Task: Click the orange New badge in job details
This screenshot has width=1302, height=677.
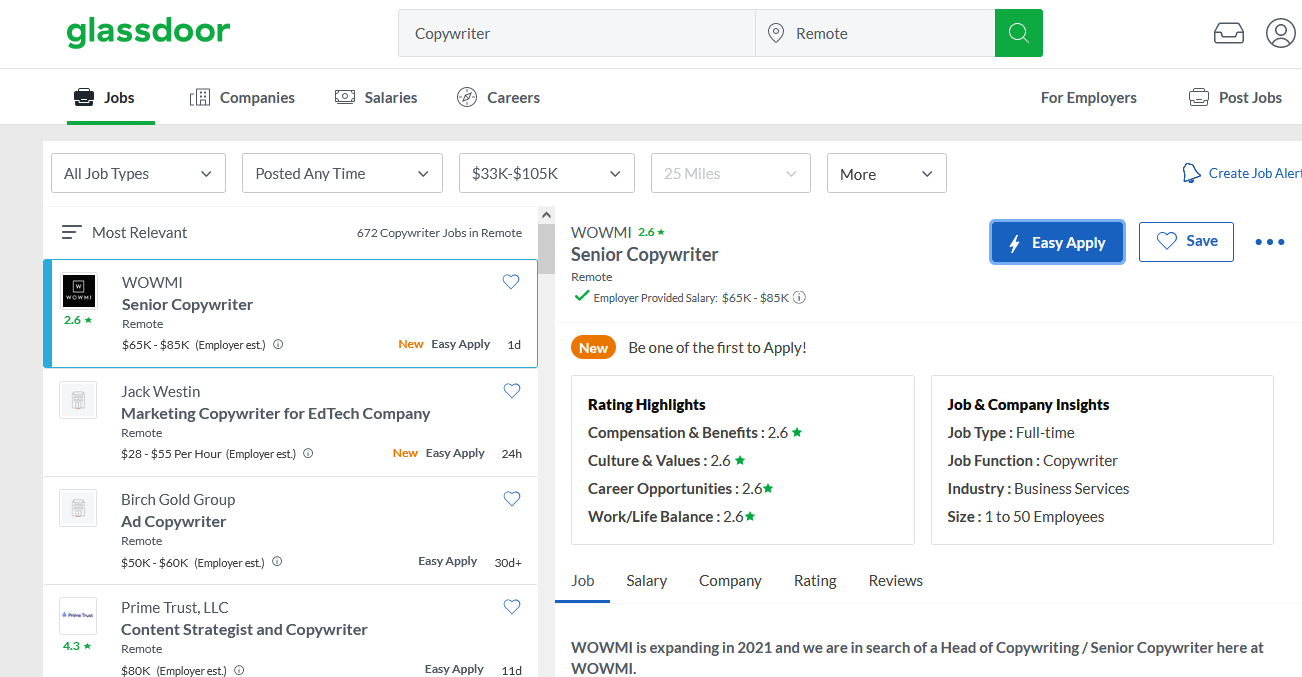Action: (593, 347)
